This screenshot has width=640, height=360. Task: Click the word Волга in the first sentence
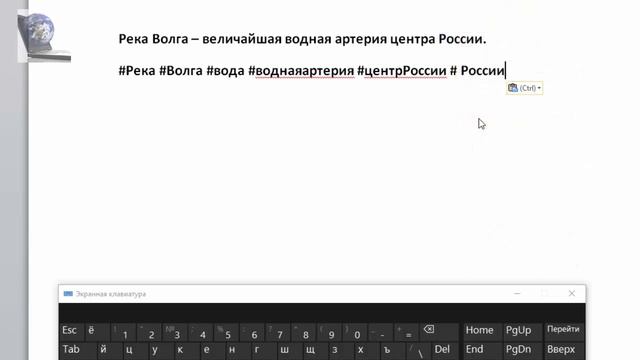coord(170,39)
